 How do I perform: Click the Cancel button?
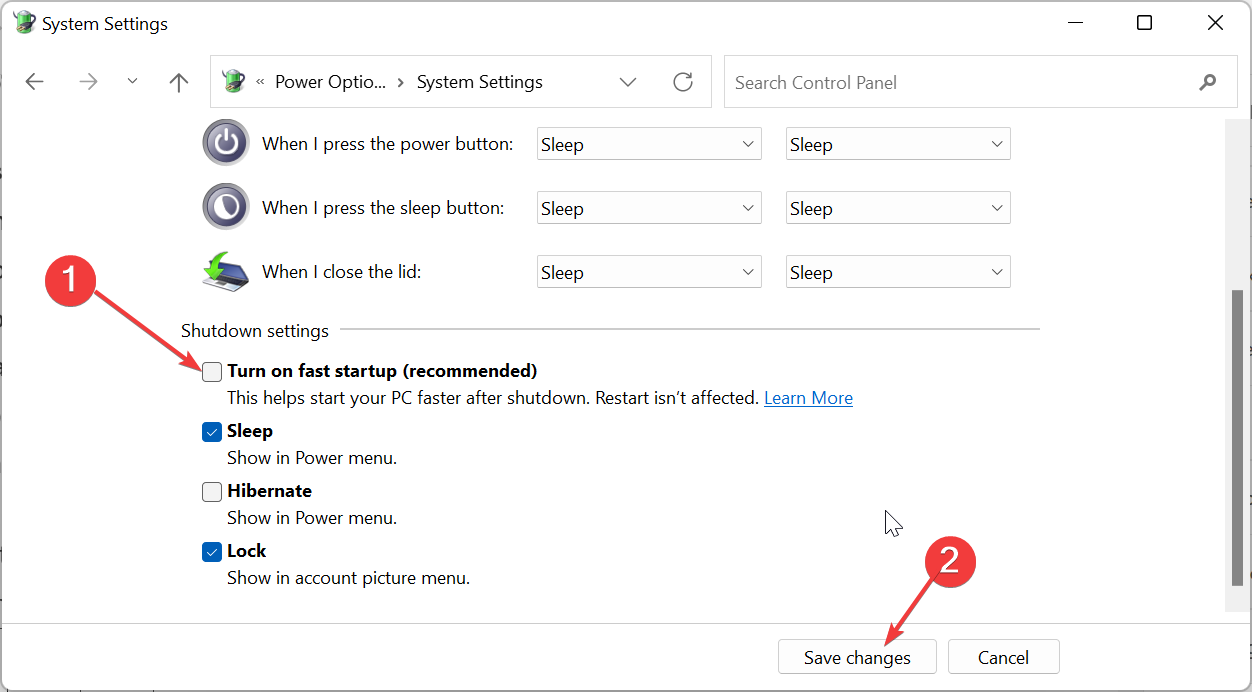coord(1003,657)
